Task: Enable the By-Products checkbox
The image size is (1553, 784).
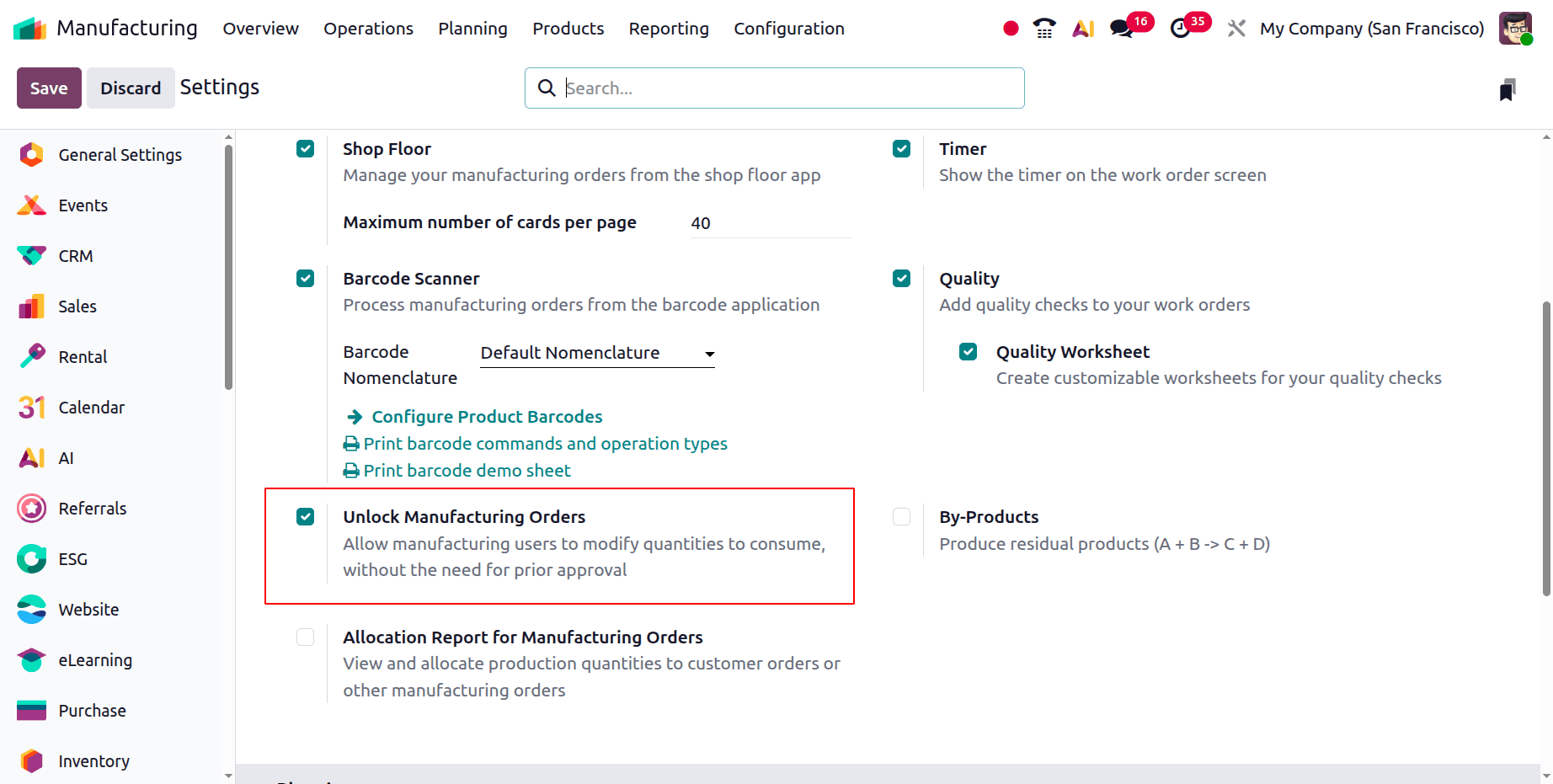Action: tap(902, 517)
